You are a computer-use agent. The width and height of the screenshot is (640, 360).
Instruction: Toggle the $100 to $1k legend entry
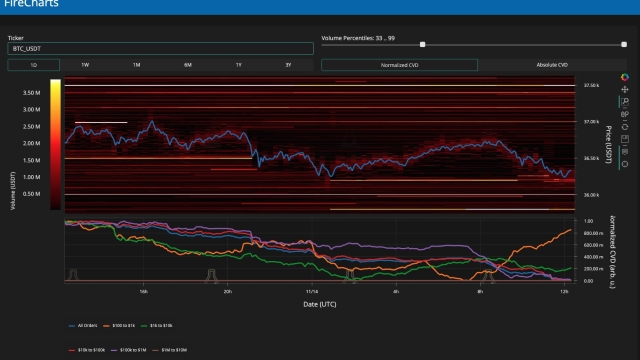click(x=119, y=326)
